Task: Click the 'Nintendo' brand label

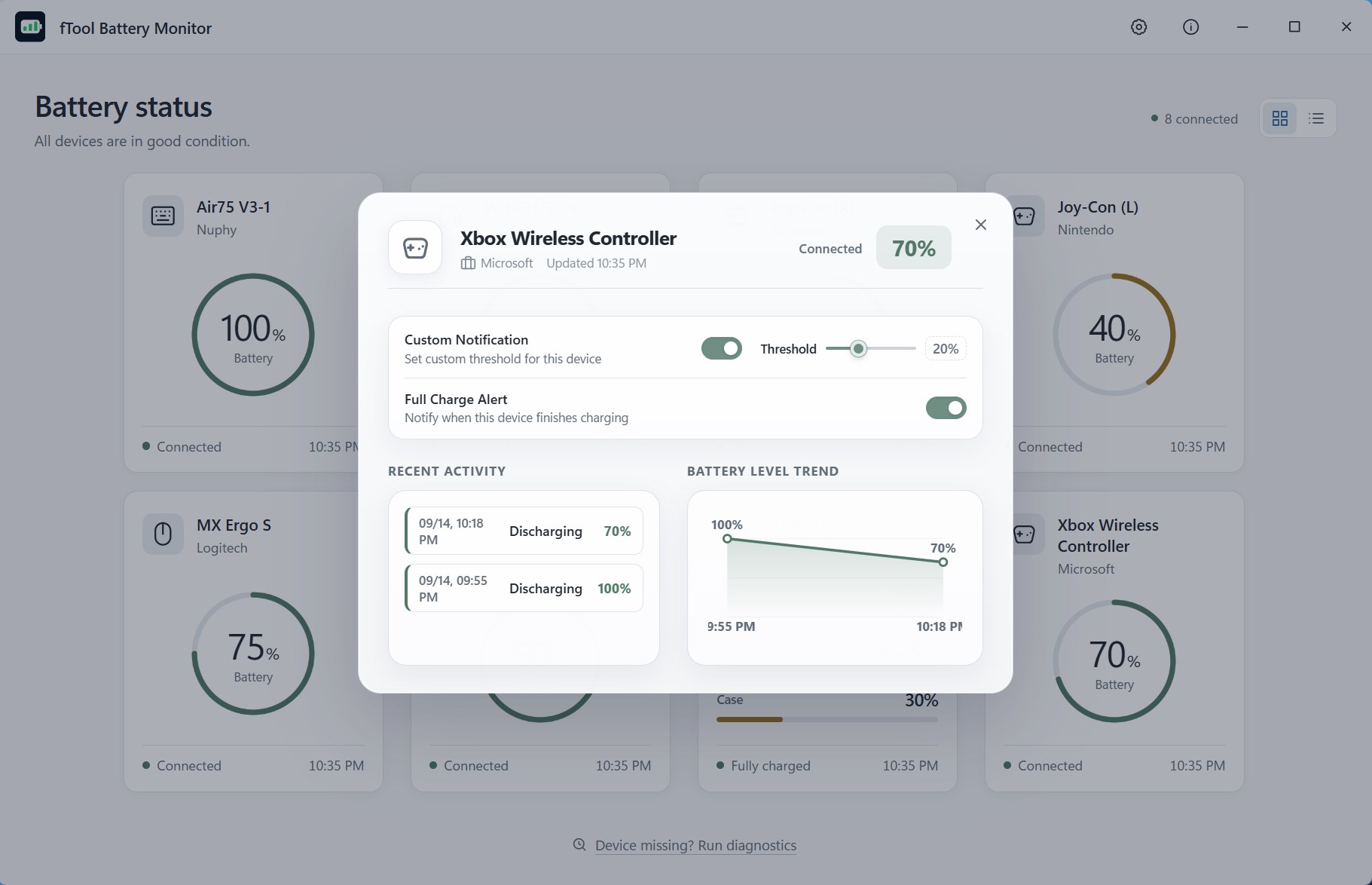Action: tap(1086, 229)
